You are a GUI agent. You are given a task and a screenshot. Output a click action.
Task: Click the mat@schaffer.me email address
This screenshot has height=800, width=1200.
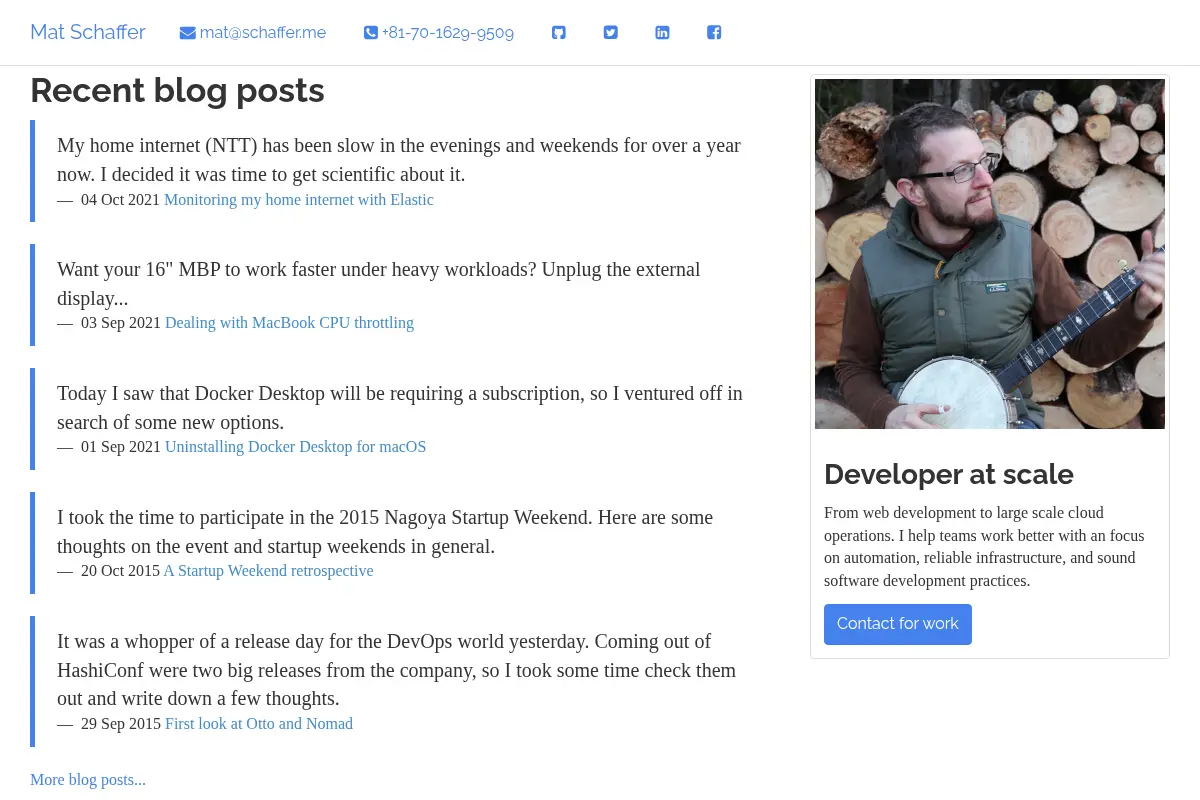click(x=263, y=33)
